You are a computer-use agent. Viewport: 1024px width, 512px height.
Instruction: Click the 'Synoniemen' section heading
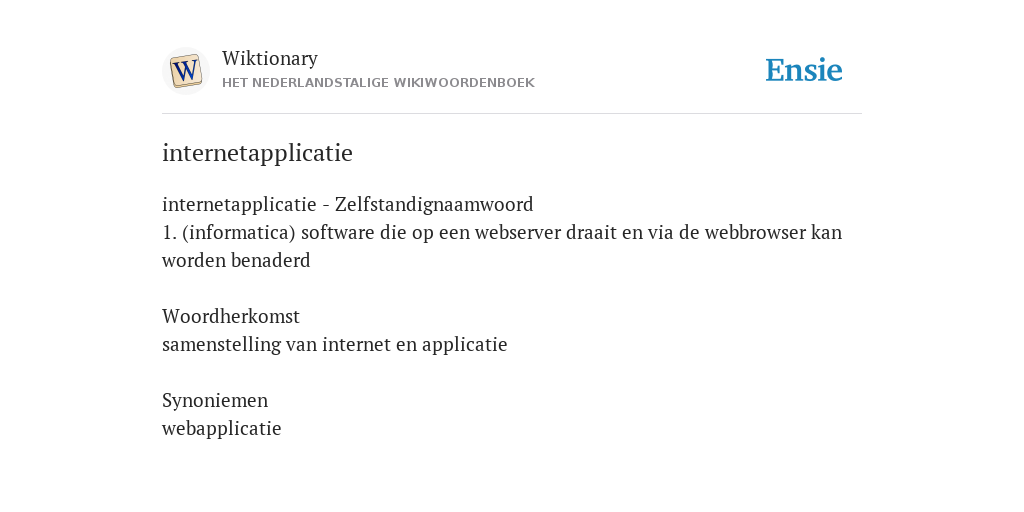click(x=215, y=401)
